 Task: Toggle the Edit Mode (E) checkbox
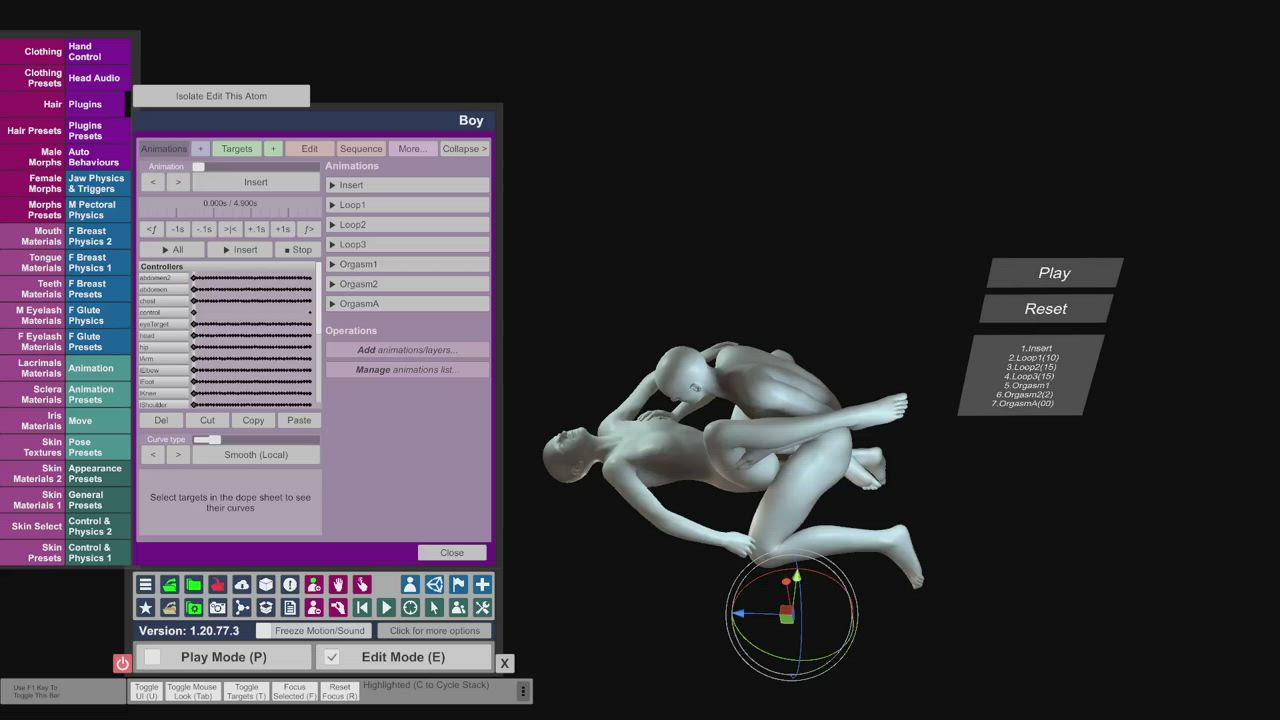(332, 657)
